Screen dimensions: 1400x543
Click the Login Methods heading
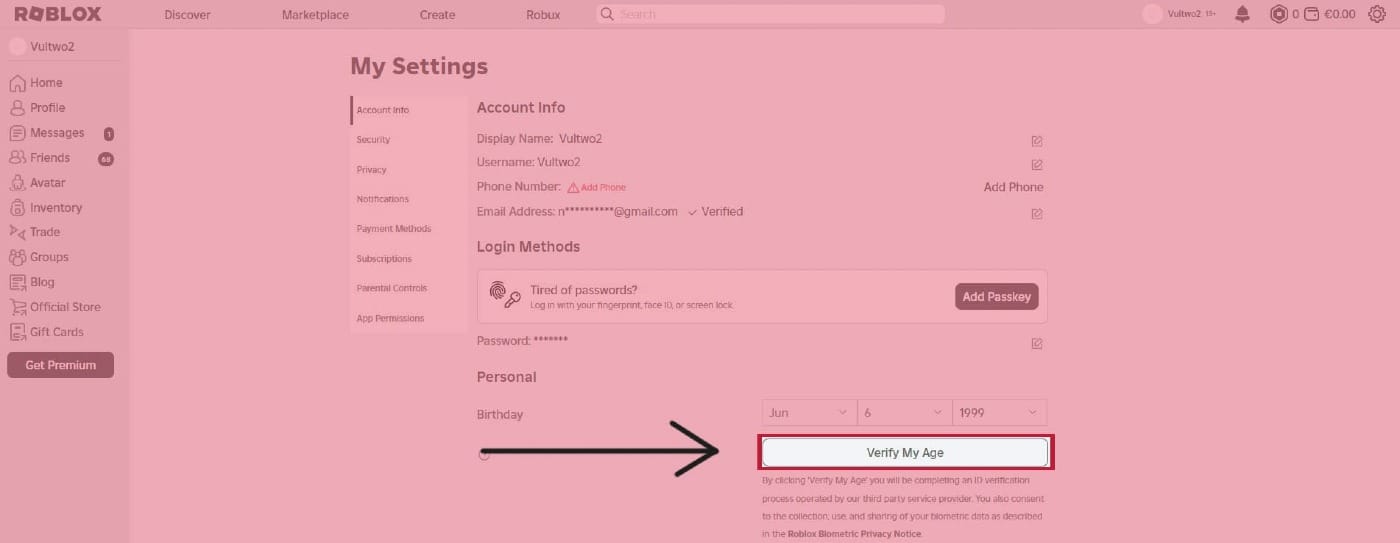pos(528,247)
